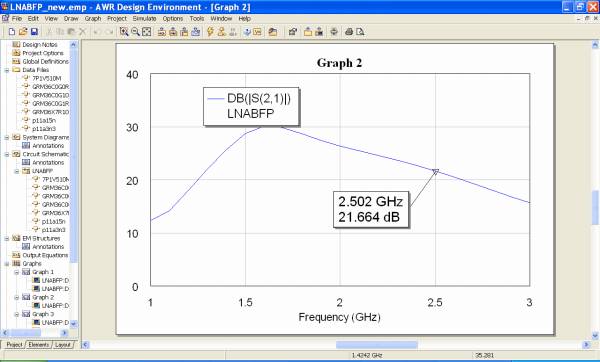
Task: Open the Graph menu
Action: pyautogui.click(x=93, y=18)
